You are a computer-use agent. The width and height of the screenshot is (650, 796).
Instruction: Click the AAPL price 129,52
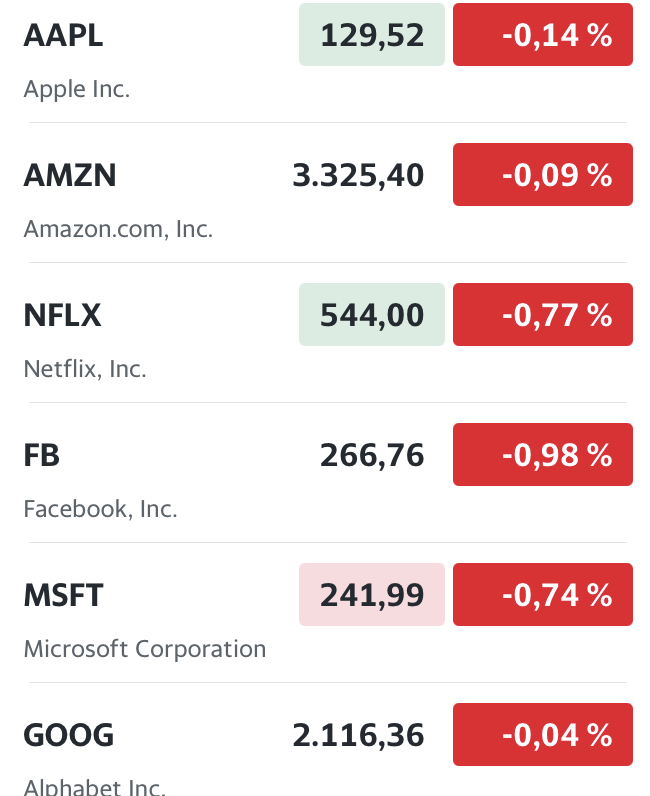tap(372, 36)
